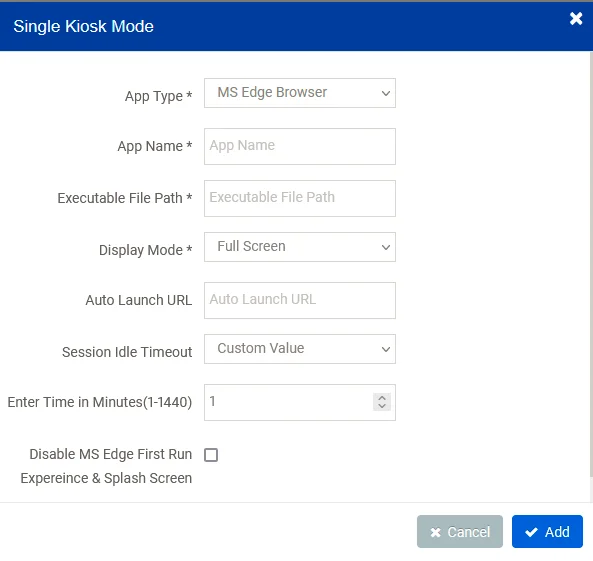Click the Executable File Path field
Image resolution: width=593 pixels, height=561 pixels.
pos(300,198)
